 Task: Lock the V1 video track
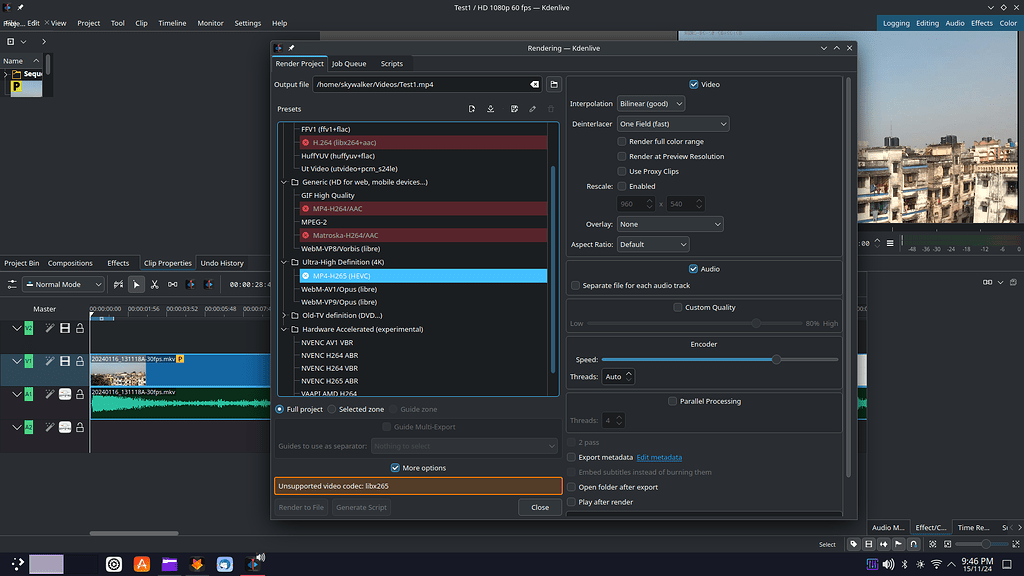[80, 361]
